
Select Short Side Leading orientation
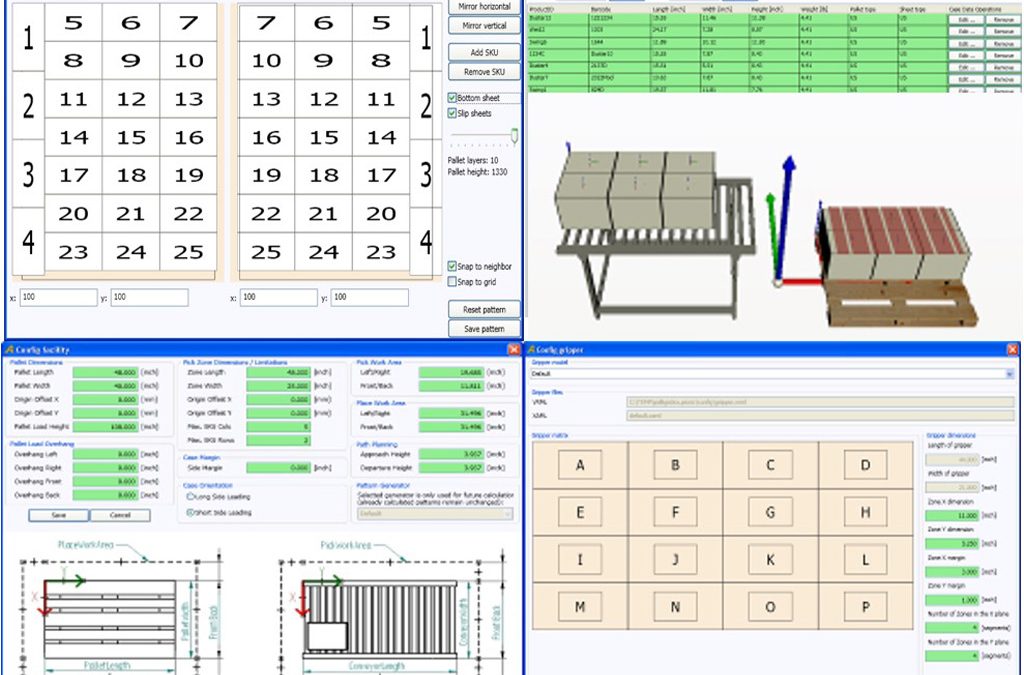(191, 512)
